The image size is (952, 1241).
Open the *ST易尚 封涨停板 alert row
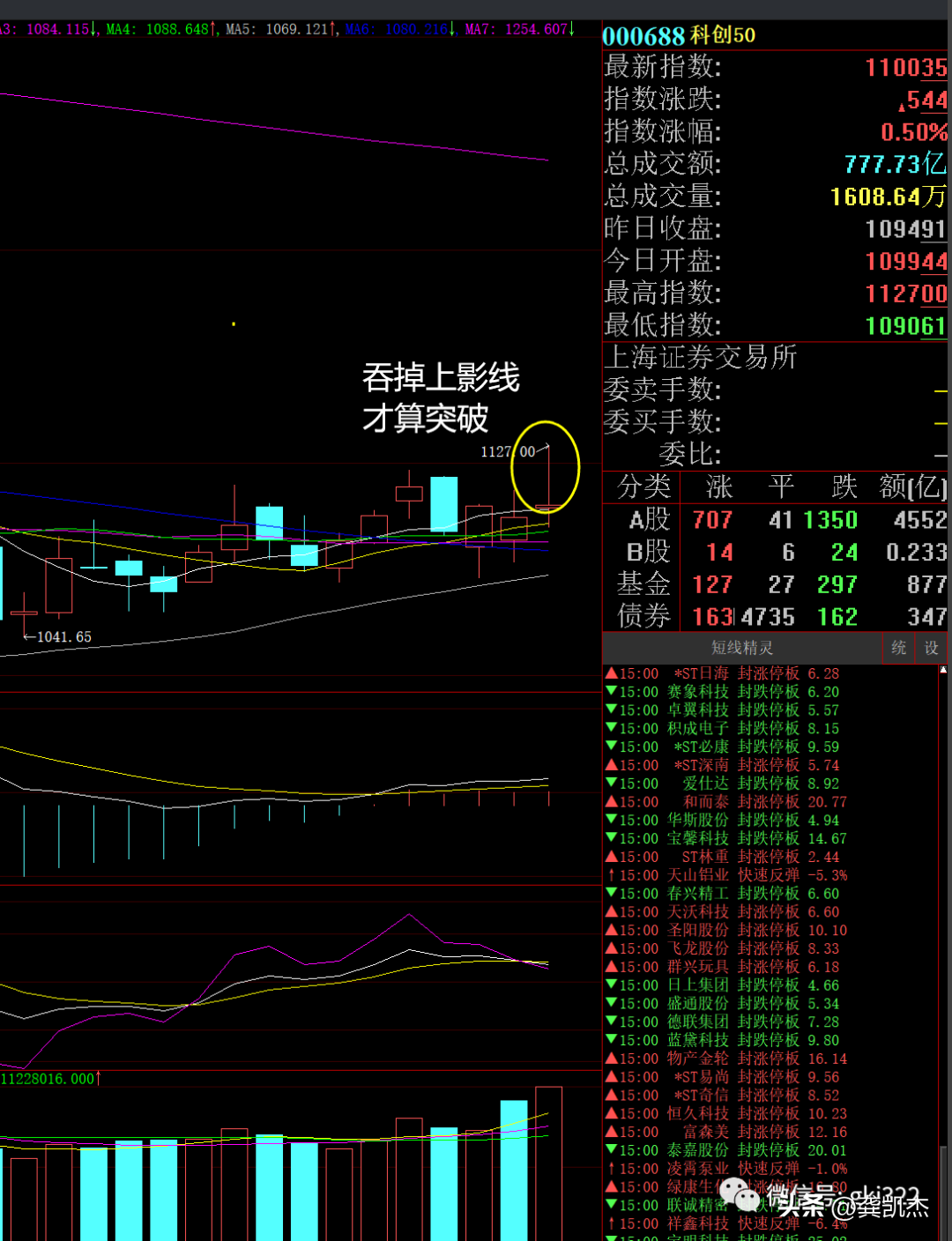(722, 1077)
